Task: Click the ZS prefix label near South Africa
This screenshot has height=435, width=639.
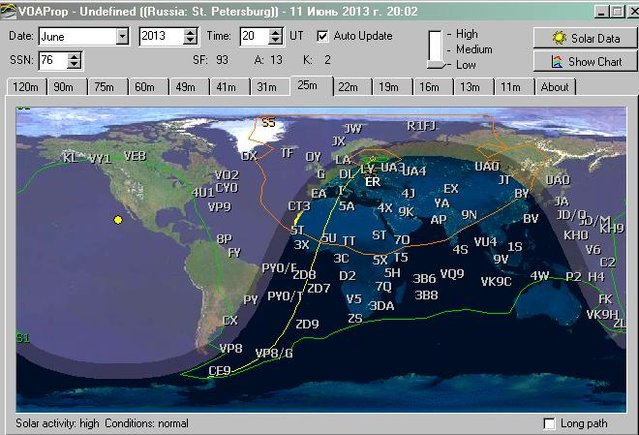Action: (x=355, y=318)
